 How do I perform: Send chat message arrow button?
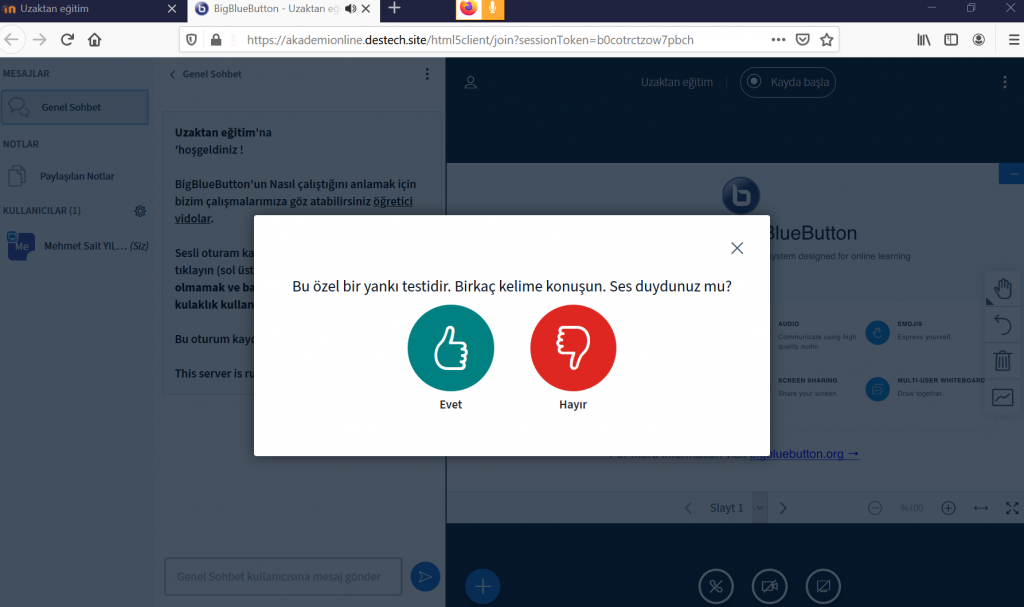click(x=425, y=576)
